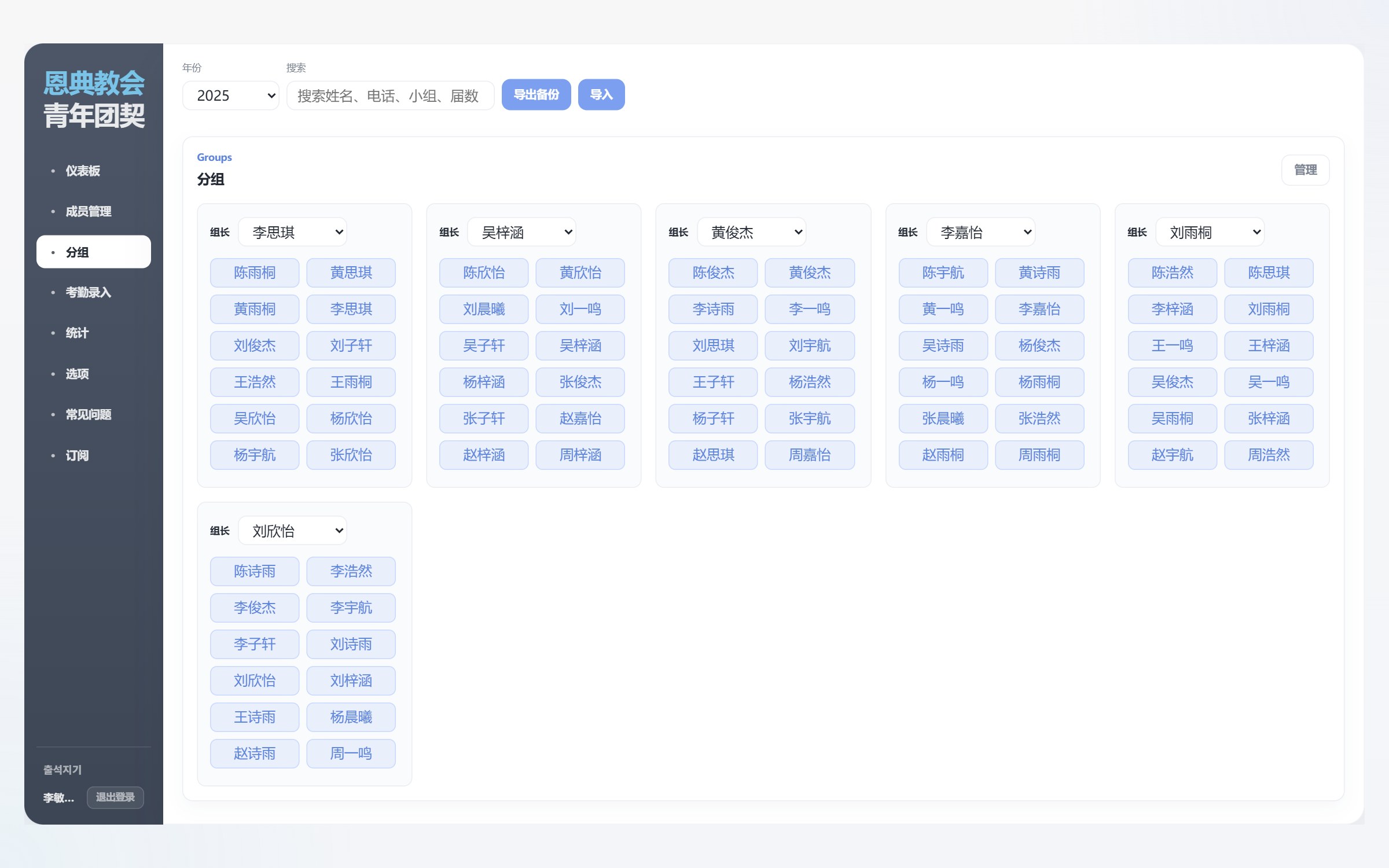Go to 仪表板 in the sidebar
The width and height of the screenshot is (1389, 868).
93,171
